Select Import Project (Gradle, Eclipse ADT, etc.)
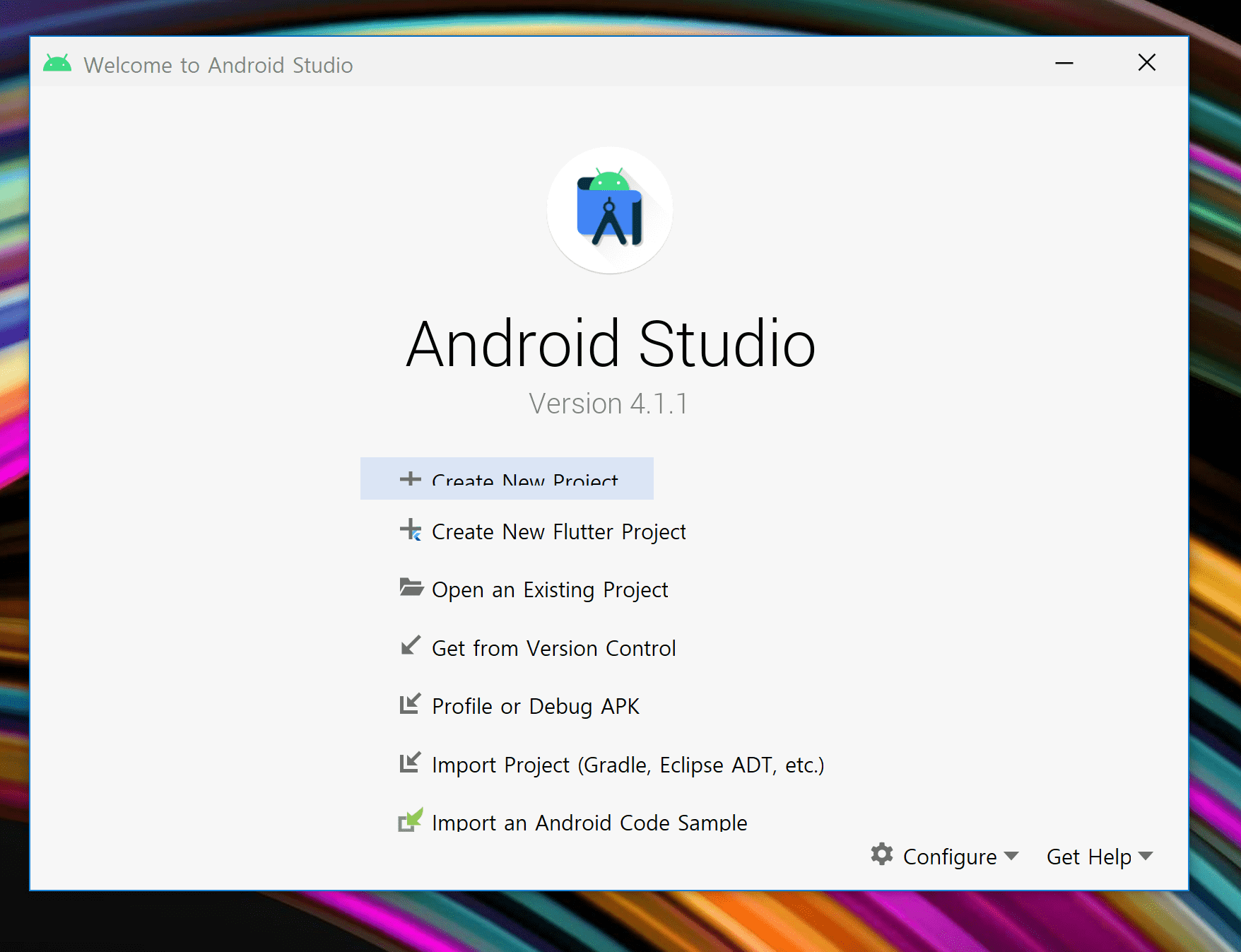The height and width of the screenshot is (952, 1241). pyautogui.click(x=612, y=765)
